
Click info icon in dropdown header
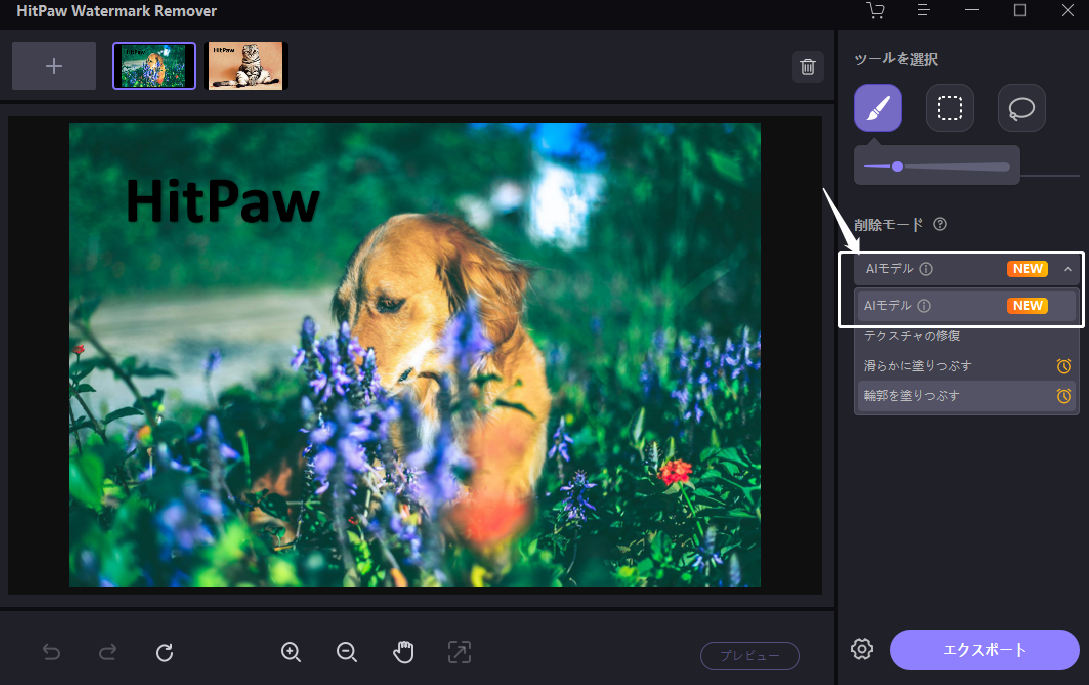[926, 269]
